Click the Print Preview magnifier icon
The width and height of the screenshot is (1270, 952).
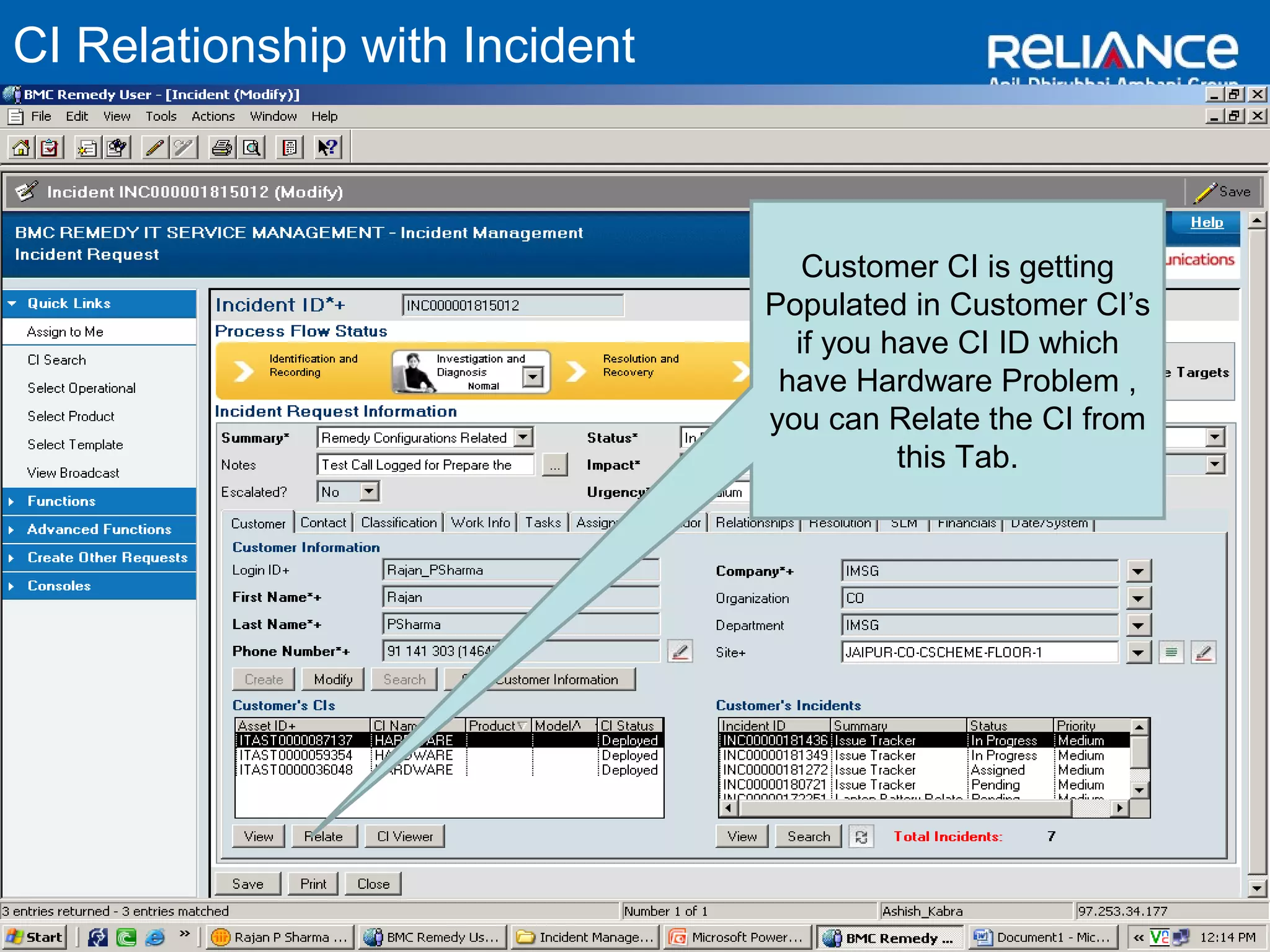pos(251,148)
